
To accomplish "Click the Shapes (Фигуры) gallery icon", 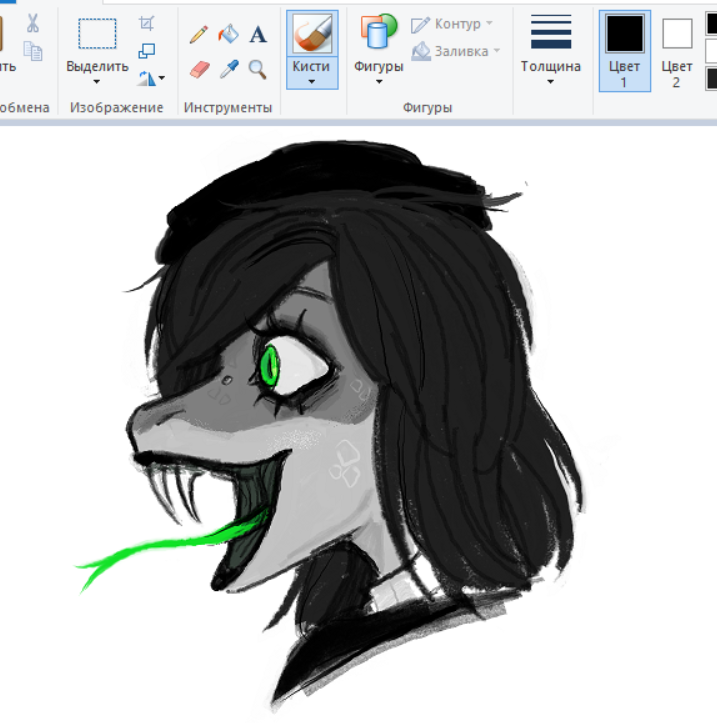I will [x=379, y=31].
